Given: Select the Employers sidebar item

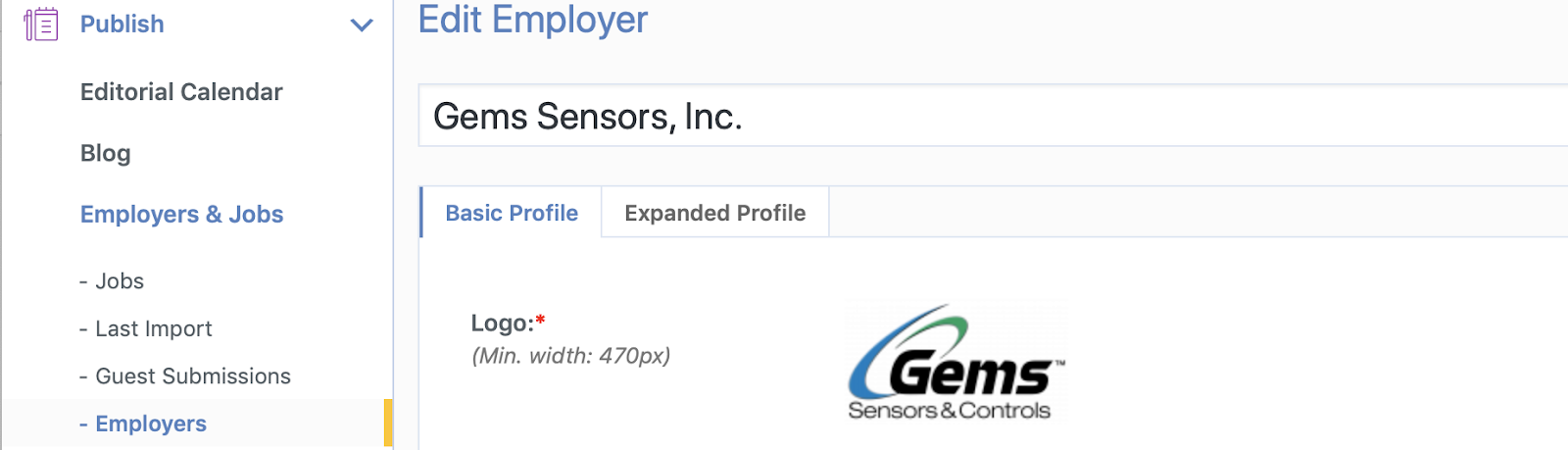Looking at the screenshot, I should coord(151,424).
